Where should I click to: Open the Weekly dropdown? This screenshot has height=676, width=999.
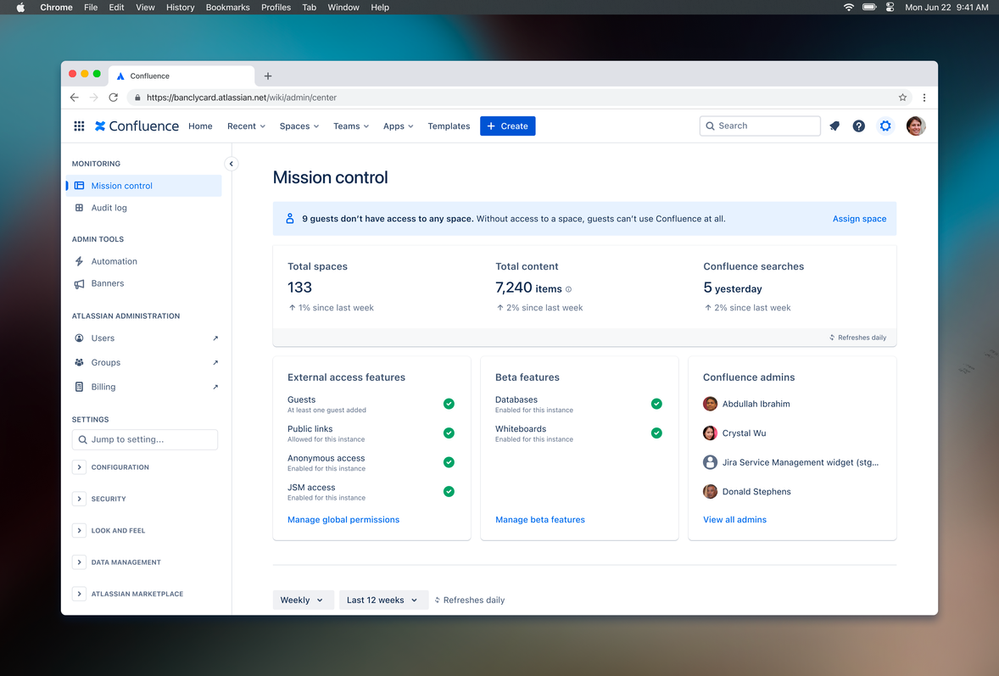point(302,600)
